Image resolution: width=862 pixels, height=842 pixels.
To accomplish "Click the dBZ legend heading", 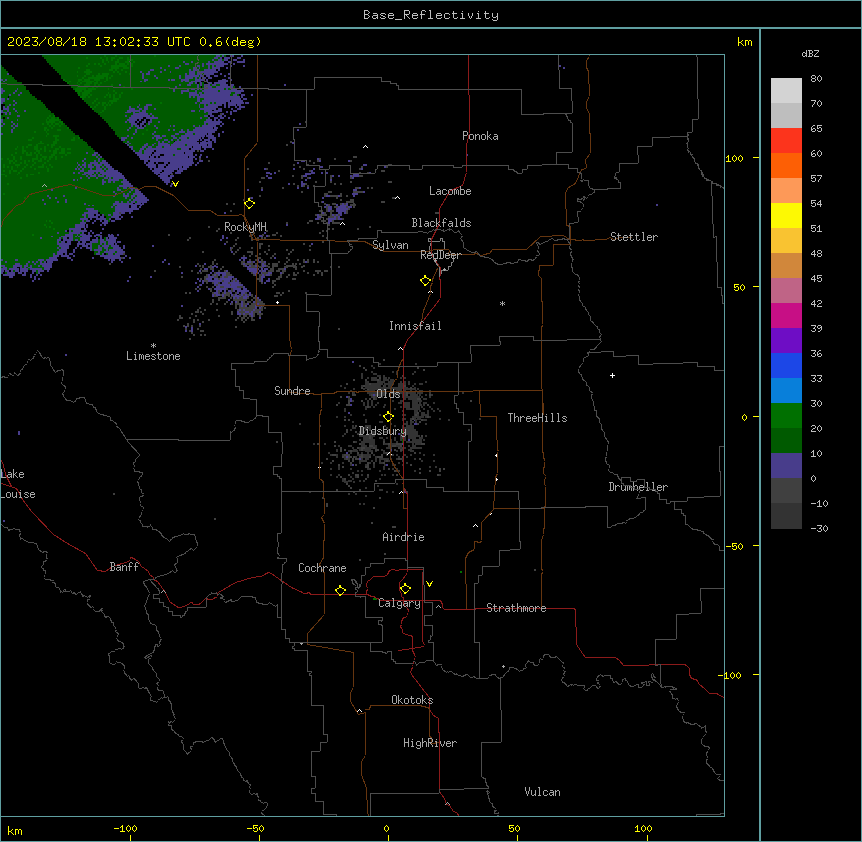I will click(x=810, y=53).
